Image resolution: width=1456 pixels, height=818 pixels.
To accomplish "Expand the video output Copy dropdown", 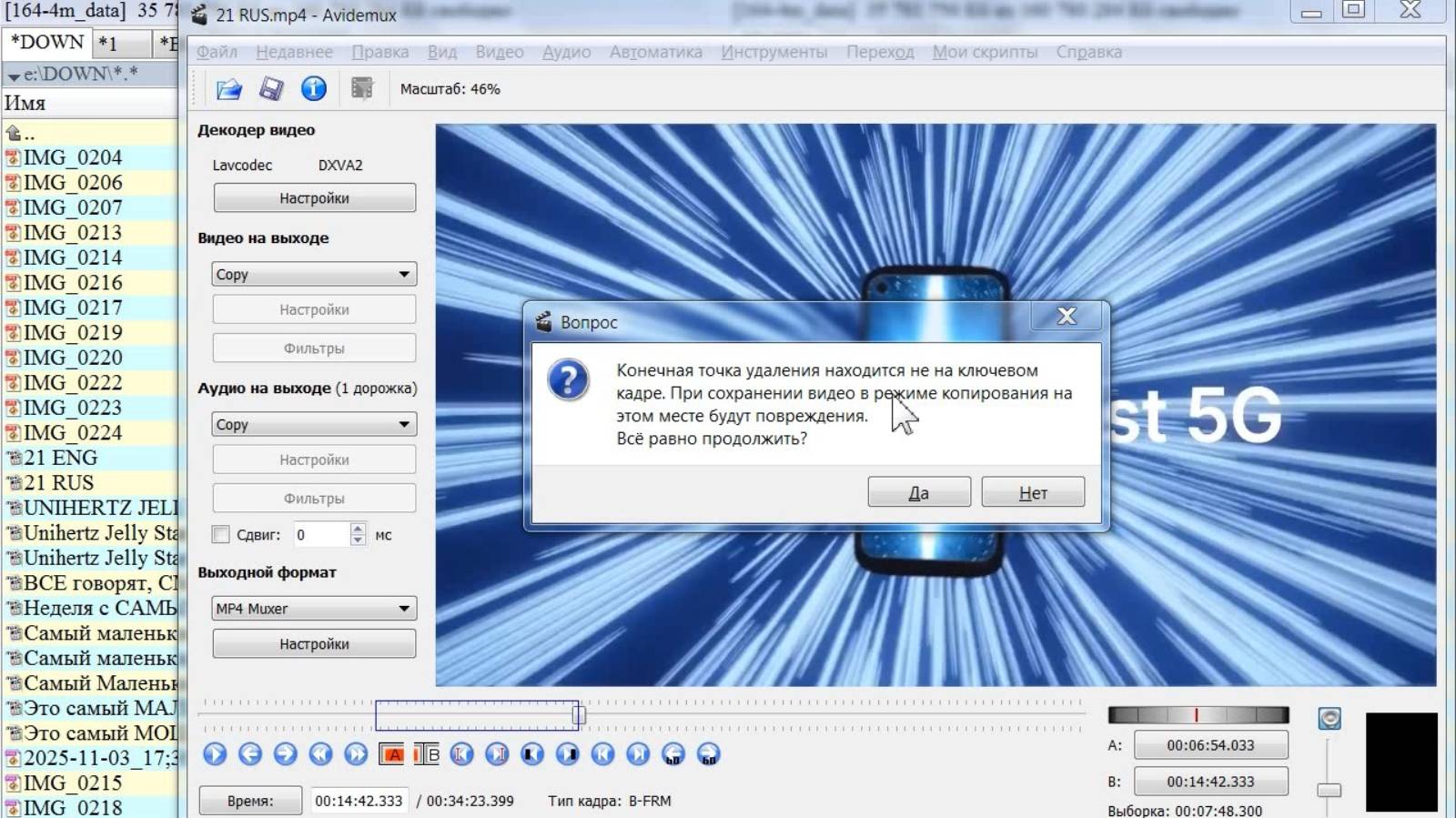I will (x=314, y=275).
